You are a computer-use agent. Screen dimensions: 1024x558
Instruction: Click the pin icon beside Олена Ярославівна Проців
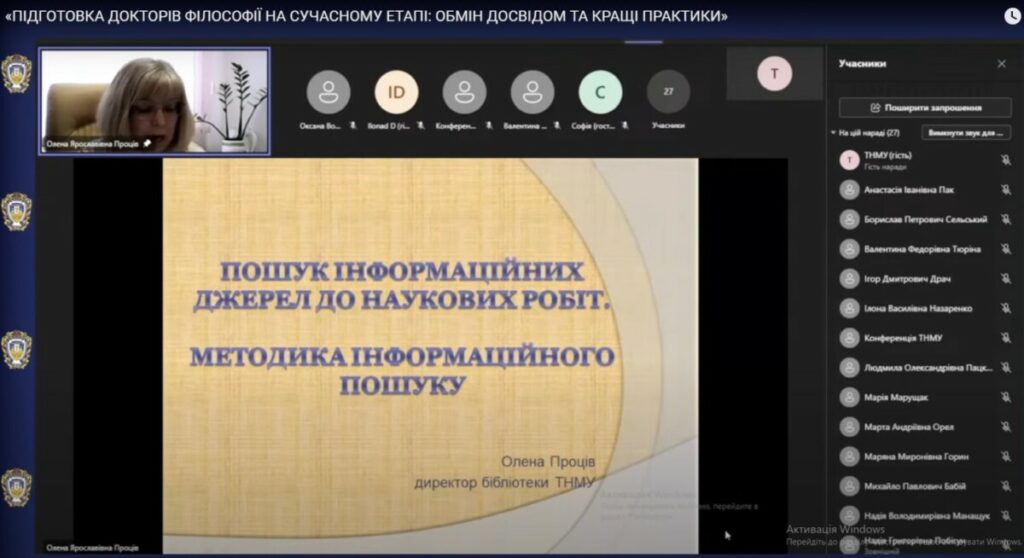point(147,144)
